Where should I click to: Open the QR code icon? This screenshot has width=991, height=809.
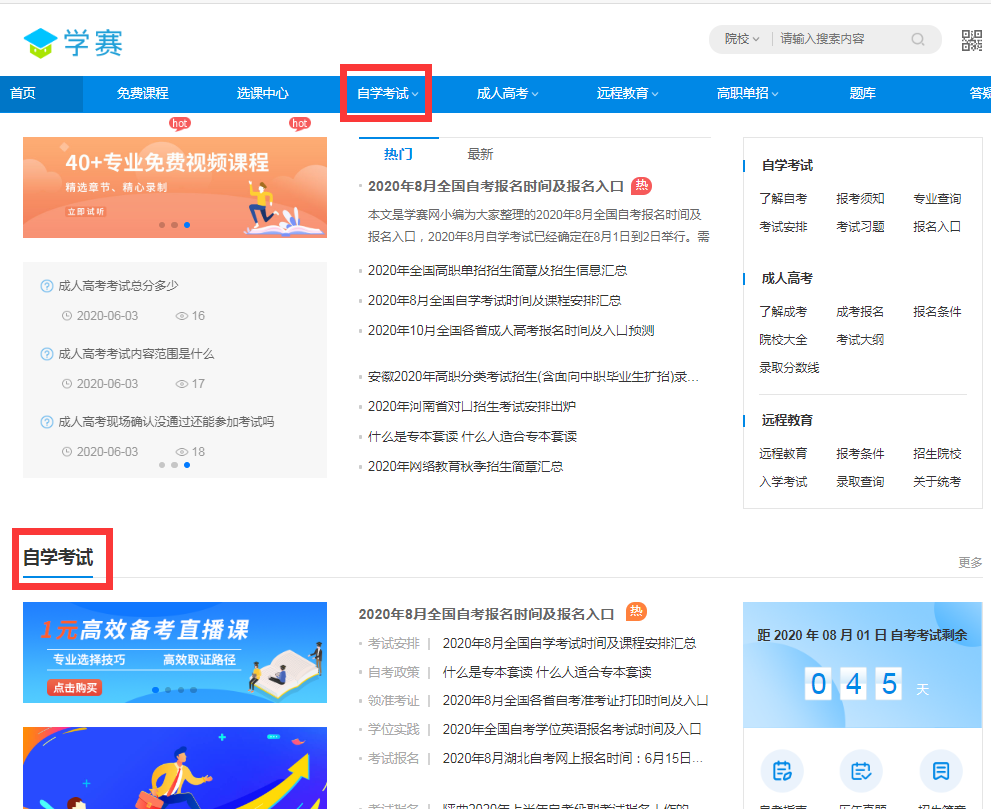pos(971,40)
